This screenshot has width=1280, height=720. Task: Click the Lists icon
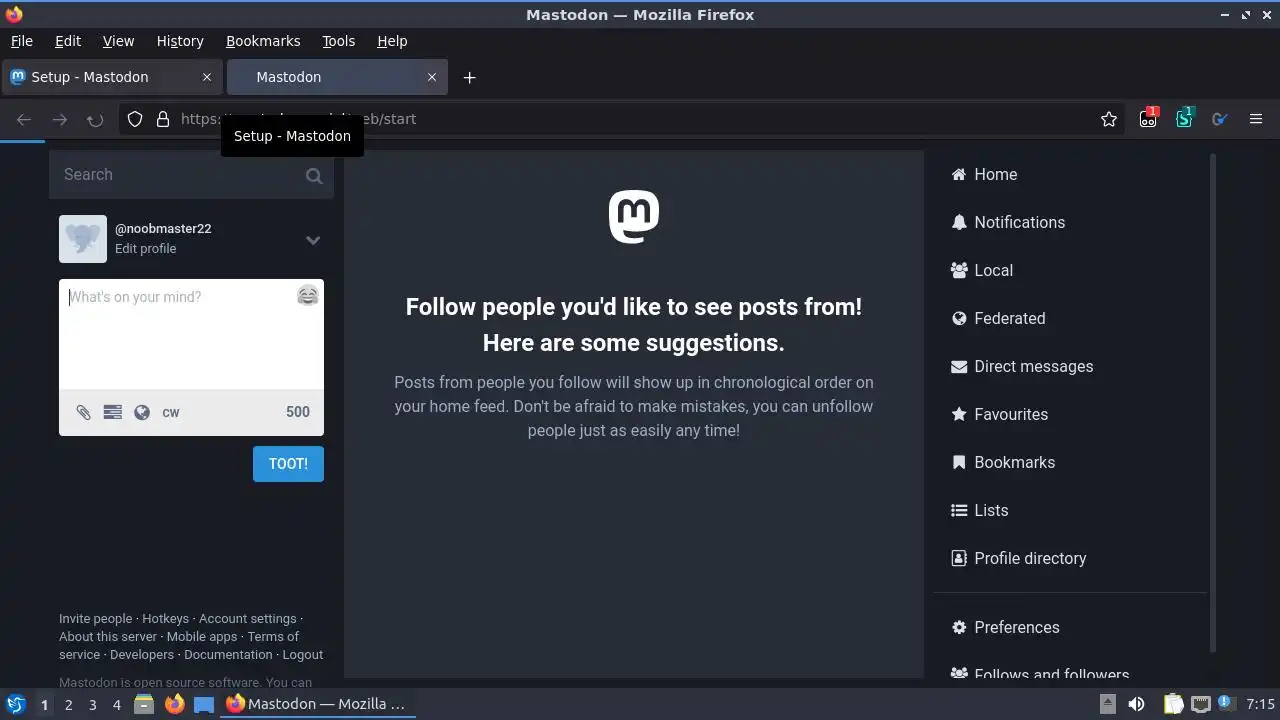click(x=959, y=510)
